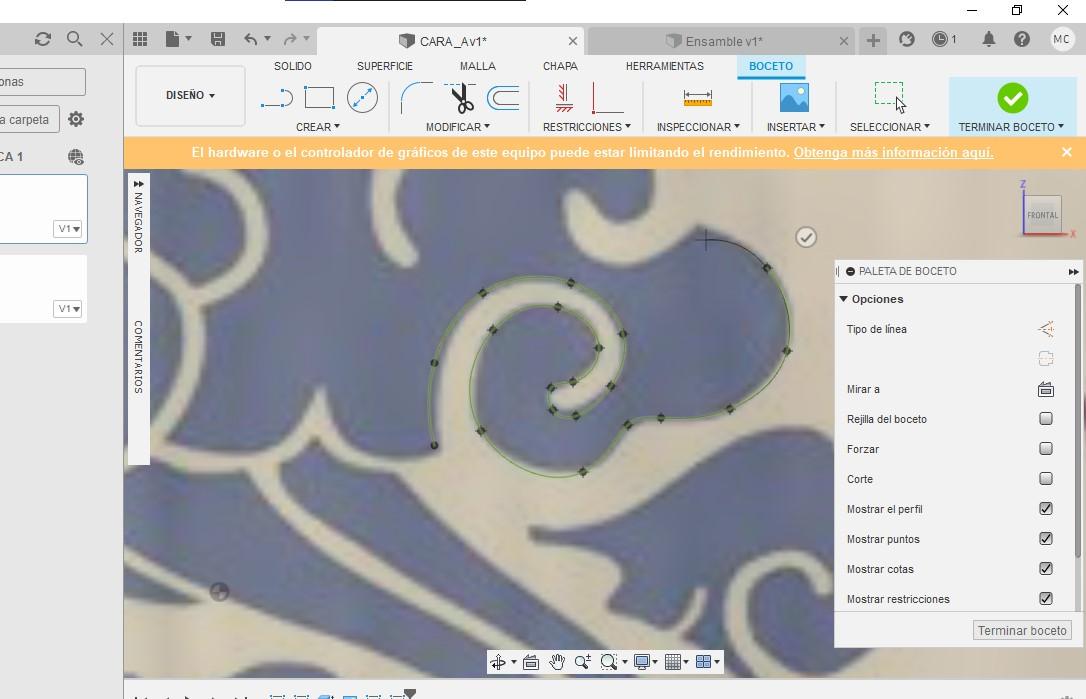This screenshot has height=699, width=1086.
Task: Click the construction line type icon
Action: click(x=1046, y=329)
